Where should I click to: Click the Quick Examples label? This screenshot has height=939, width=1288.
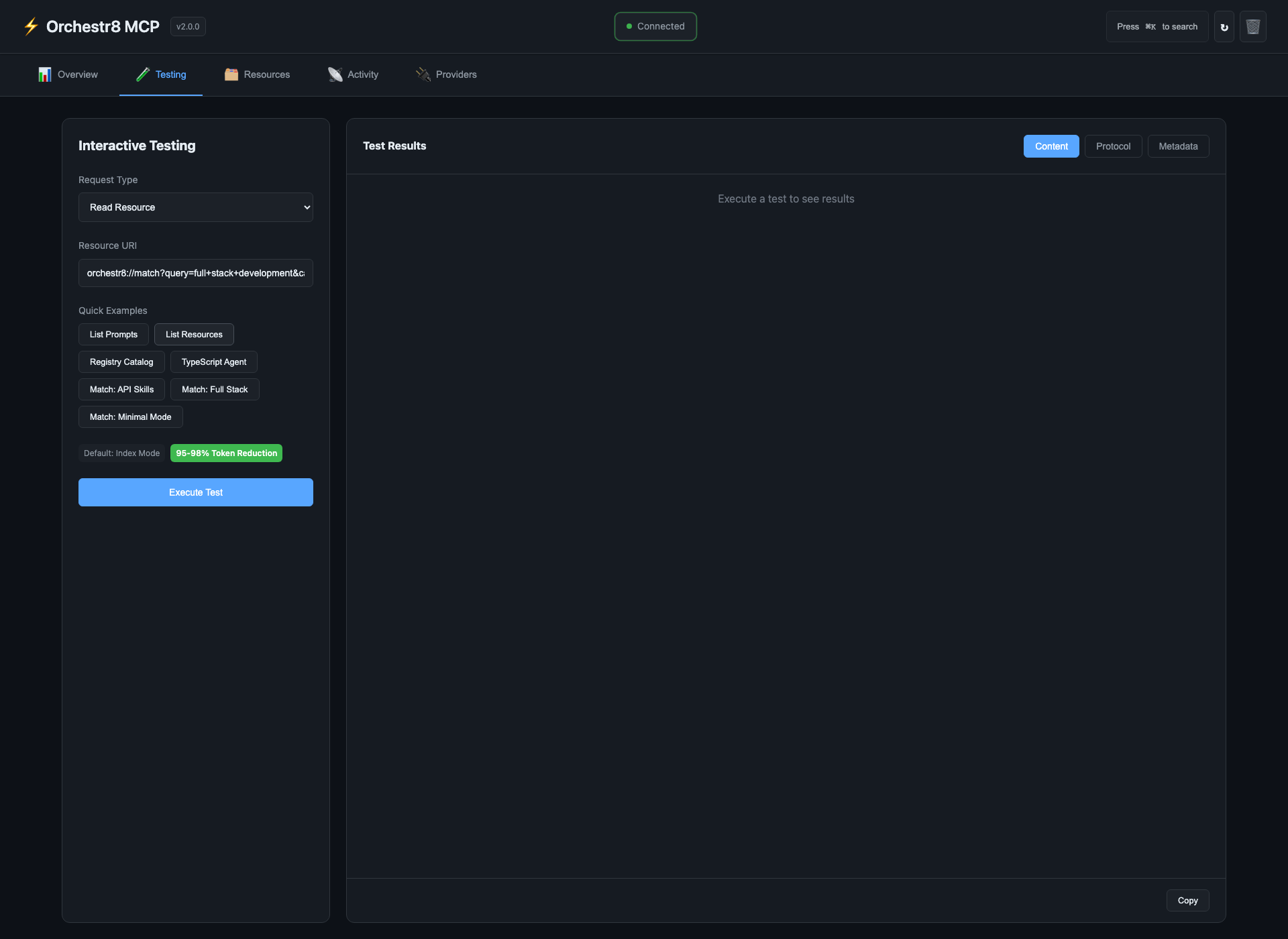pyautogui.click(x=113, y=311)
